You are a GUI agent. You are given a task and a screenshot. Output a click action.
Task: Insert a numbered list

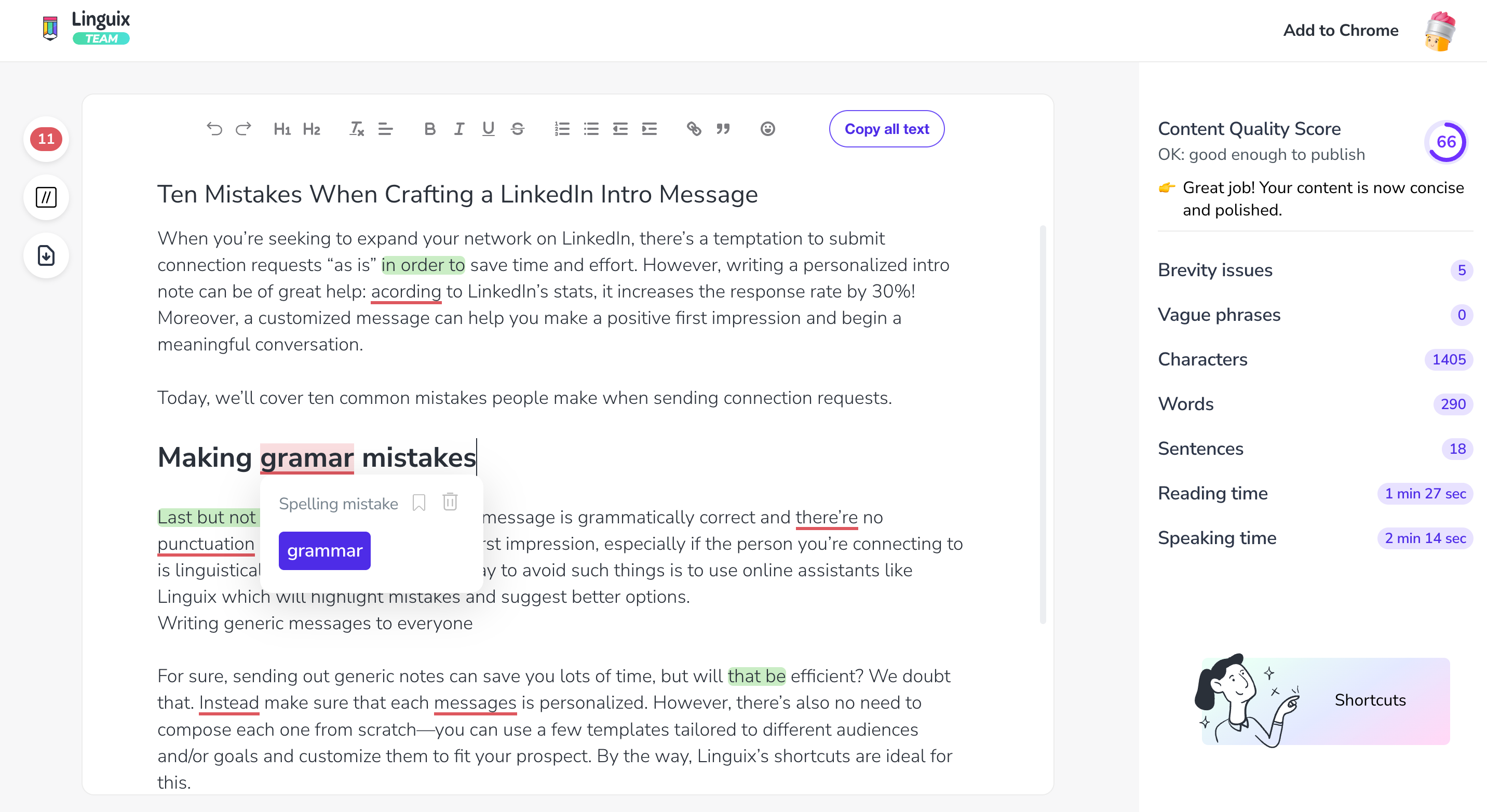[562, 129]
